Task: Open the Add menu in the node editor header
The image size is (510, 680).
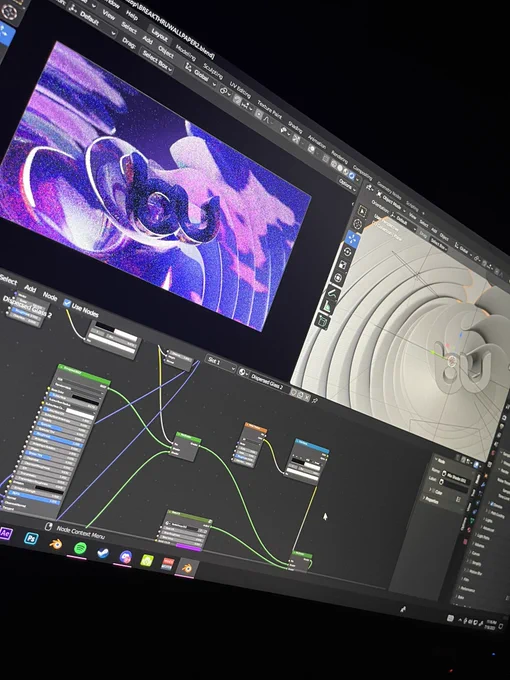Action: pyautogui.click(x=30, y=288)
